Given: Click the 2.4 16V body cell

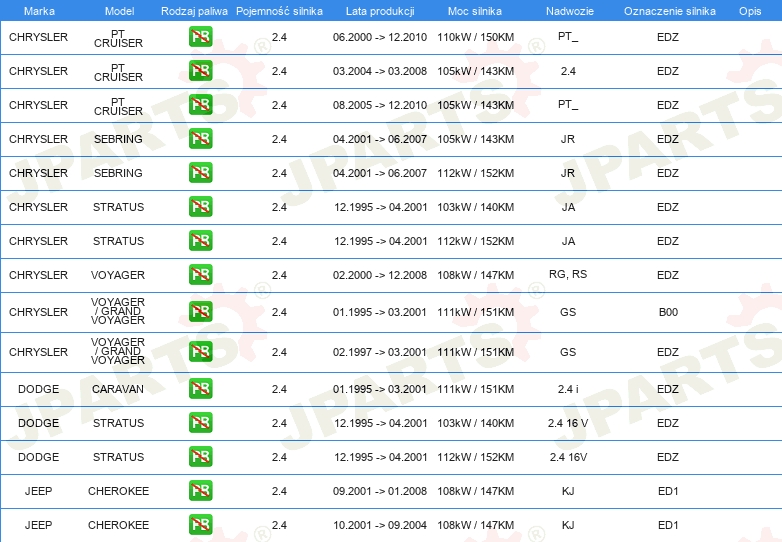Looking at the screenshot, I should (569, 457).
